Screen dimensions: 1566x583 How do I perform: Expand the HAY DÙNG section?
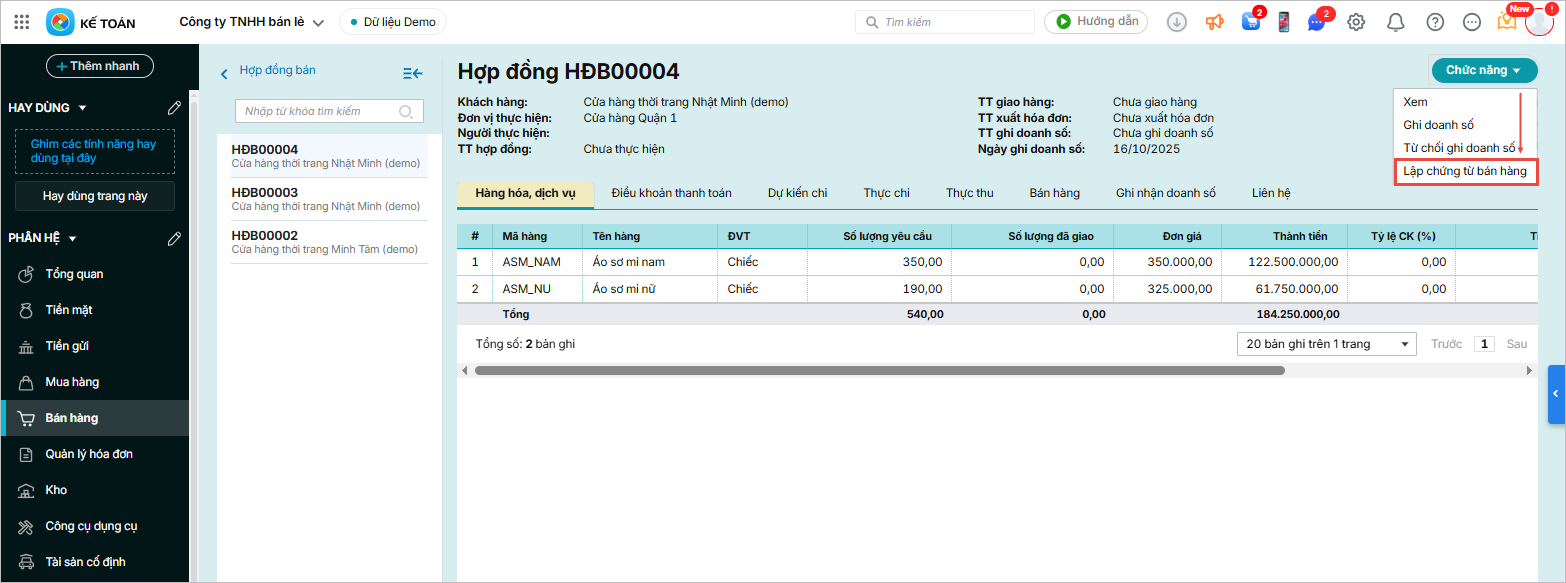pyautogui.click(x=83, y=108)
